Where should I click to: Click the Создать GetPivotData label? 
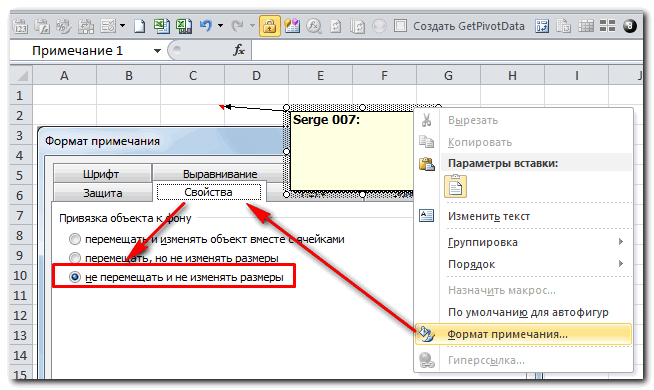(x=469, y=26)
